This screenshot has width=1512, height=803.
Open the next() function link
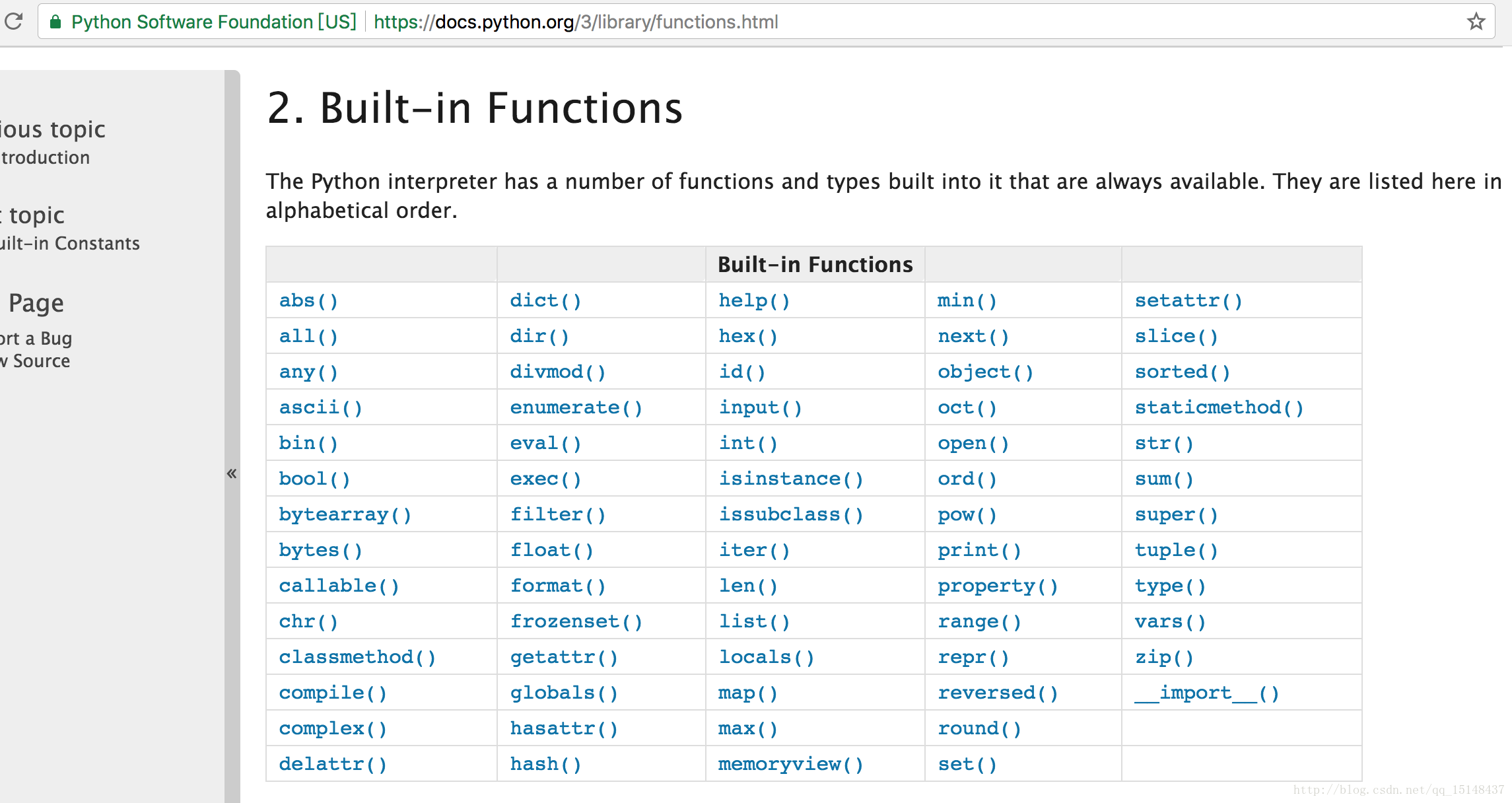pyautogui.click(x=974, y=337)
